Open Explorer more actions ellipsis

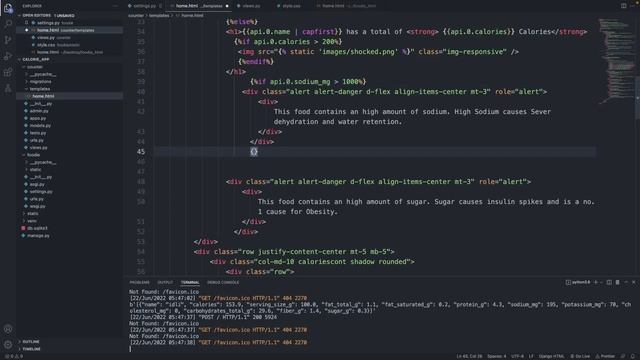tap(116, 6)
